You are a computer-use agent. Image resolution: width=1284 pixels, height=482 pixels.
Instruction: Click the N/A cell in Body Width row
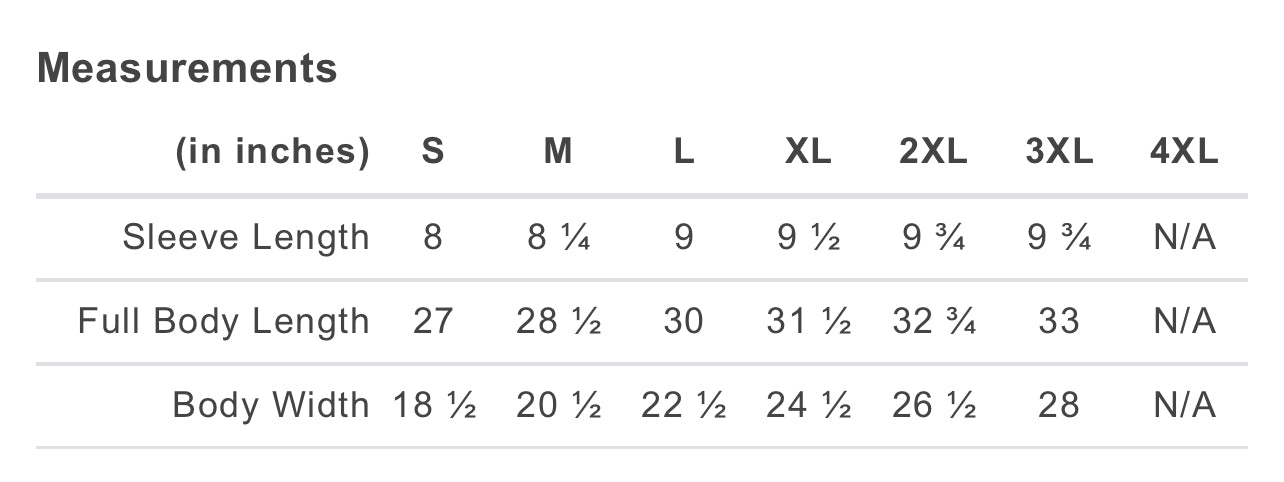pos(1184,406)
